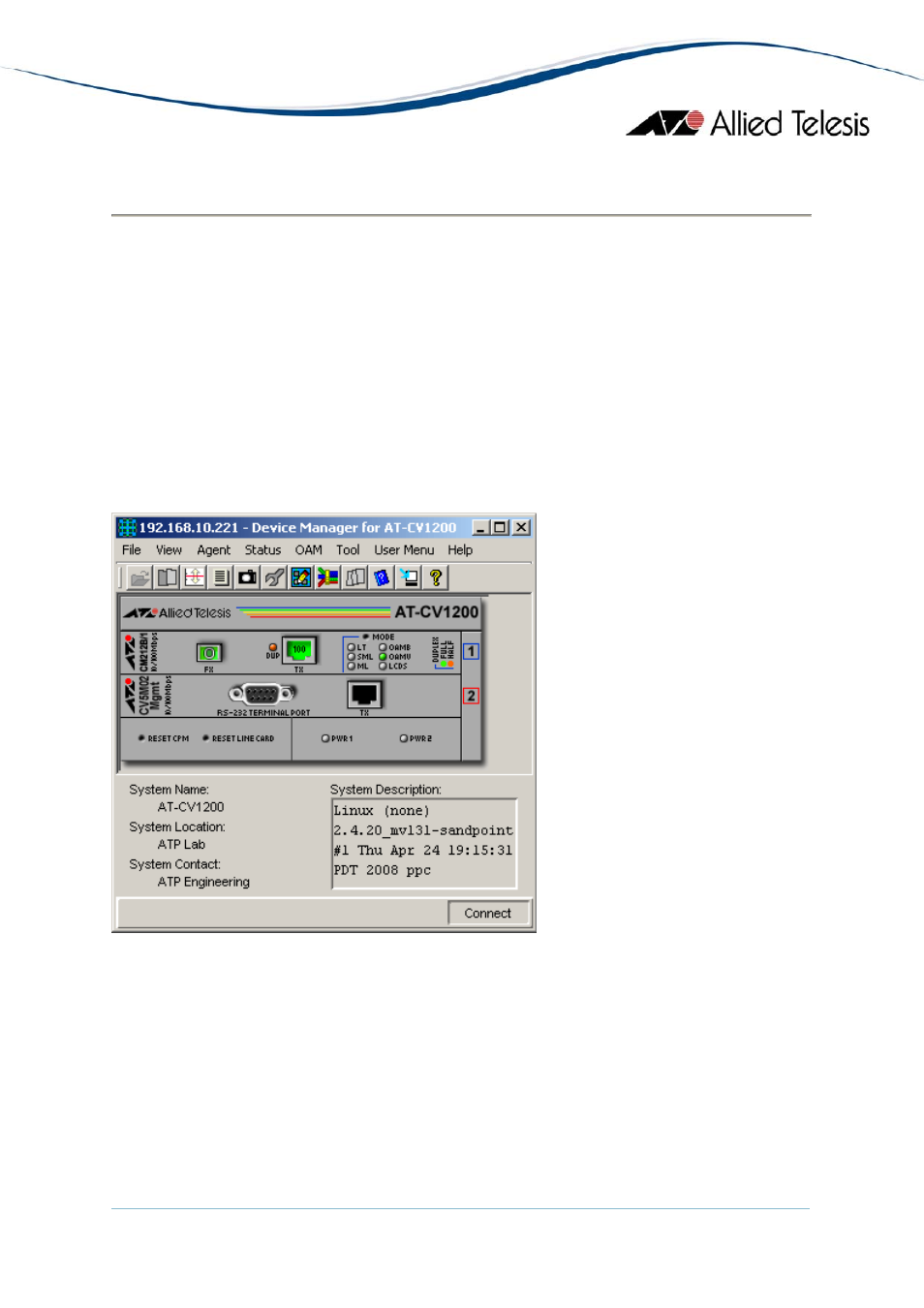Open the View menu
924x1308 pixels.
click(169, 550)
